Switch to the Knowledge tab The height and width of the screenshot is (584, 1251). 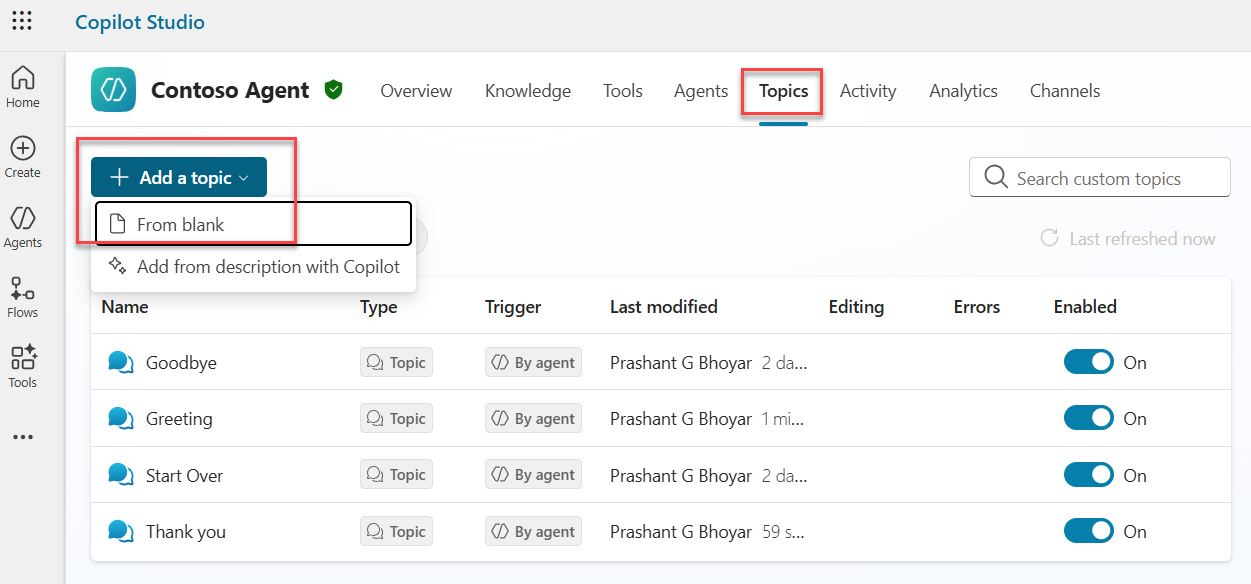pyautogui.click(x=527, y=91)
